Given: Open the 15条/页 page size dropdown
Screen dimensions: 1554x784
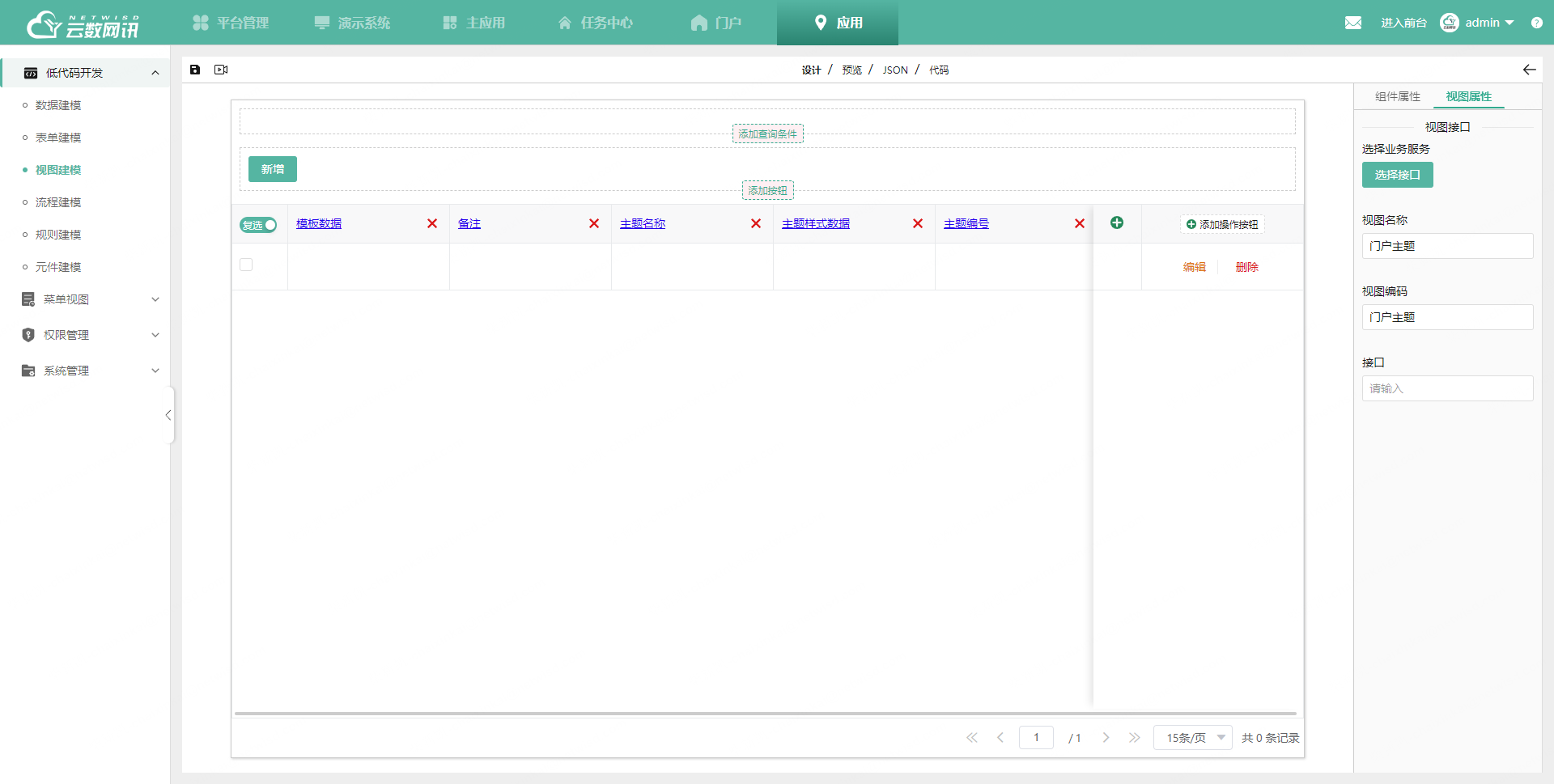Looking at the screenshot, I should (x=1193, y=738).
